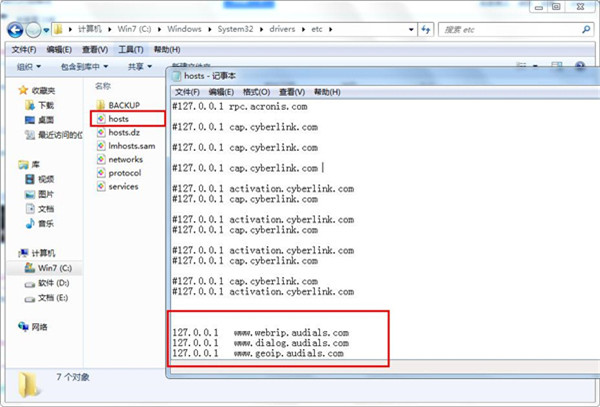The width and height of the screenshot is (600, 407).
Task: Open 桌面 in favorites list
Action: [39, 120]
